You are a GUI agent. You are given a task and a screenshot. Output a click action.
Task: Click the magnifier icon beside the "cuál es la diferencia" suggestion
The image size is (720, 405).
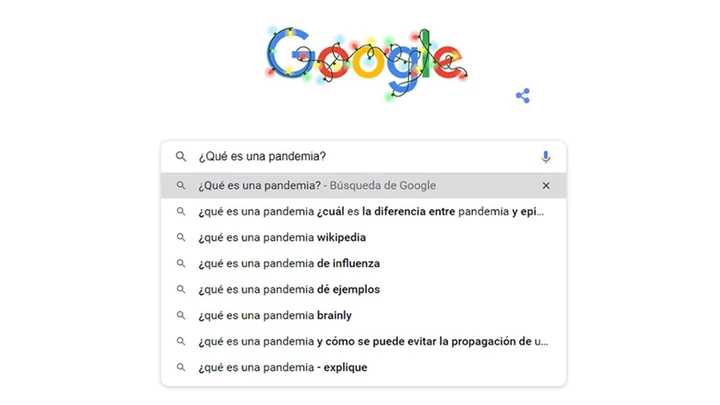pyautogui.click(x=181, y=212)
